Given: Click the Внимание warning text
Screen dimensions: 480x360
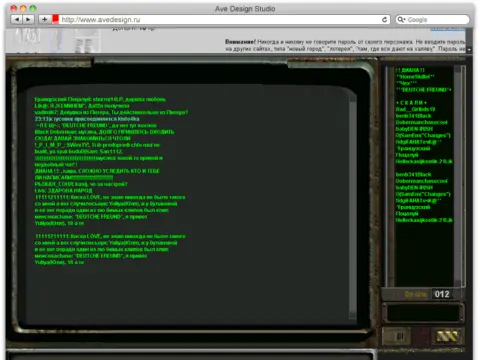Looking at the screenshot, I should tap(240, 42).
